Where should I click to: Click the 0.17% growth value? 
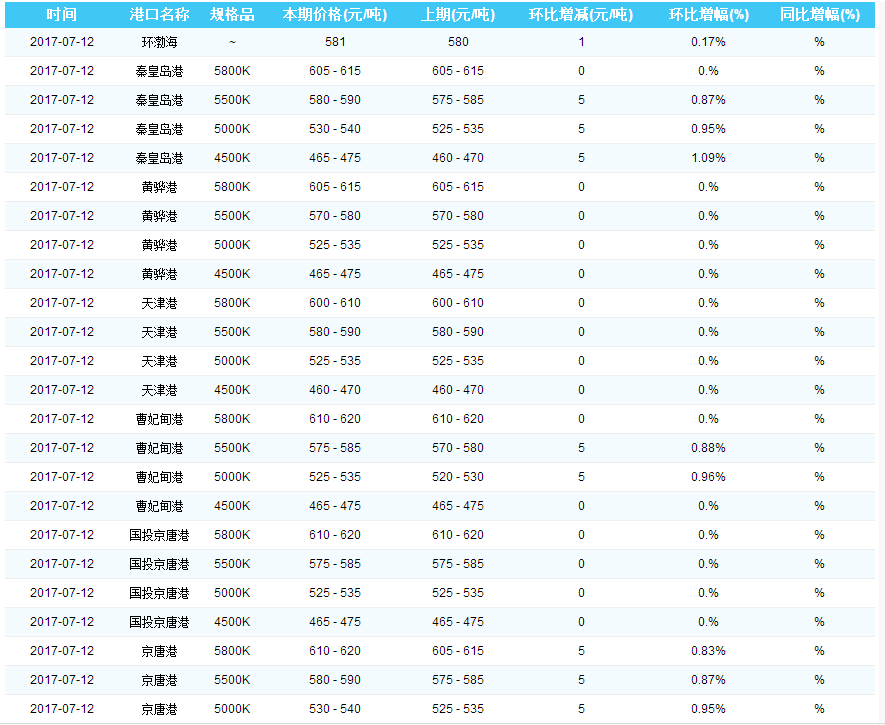[708, 42]
